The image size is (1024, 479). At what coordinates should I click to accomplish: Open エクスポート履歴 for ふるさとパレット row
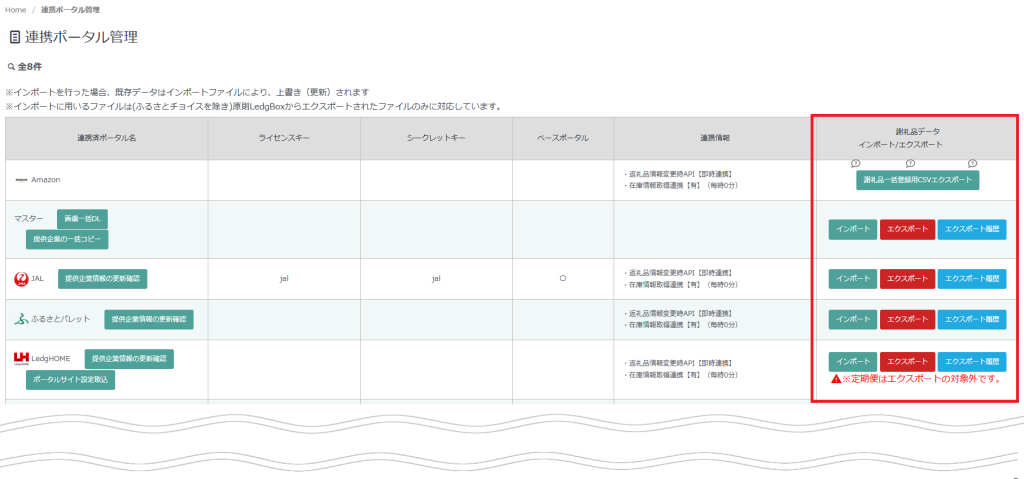[x=971, y=319]
